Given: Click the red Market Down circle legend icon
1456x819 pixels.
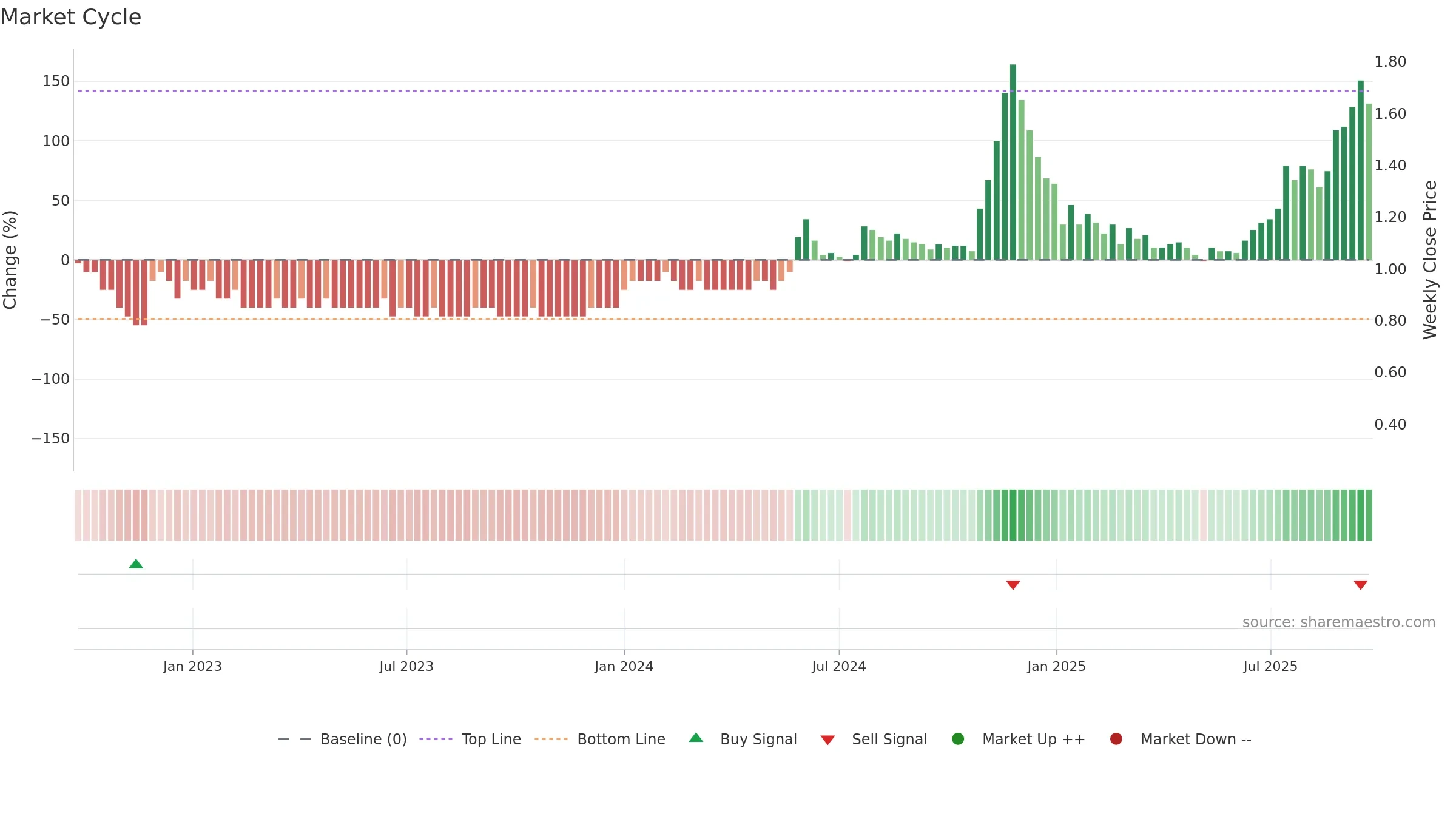Looking at the screenshot, I should [1116, 739].
